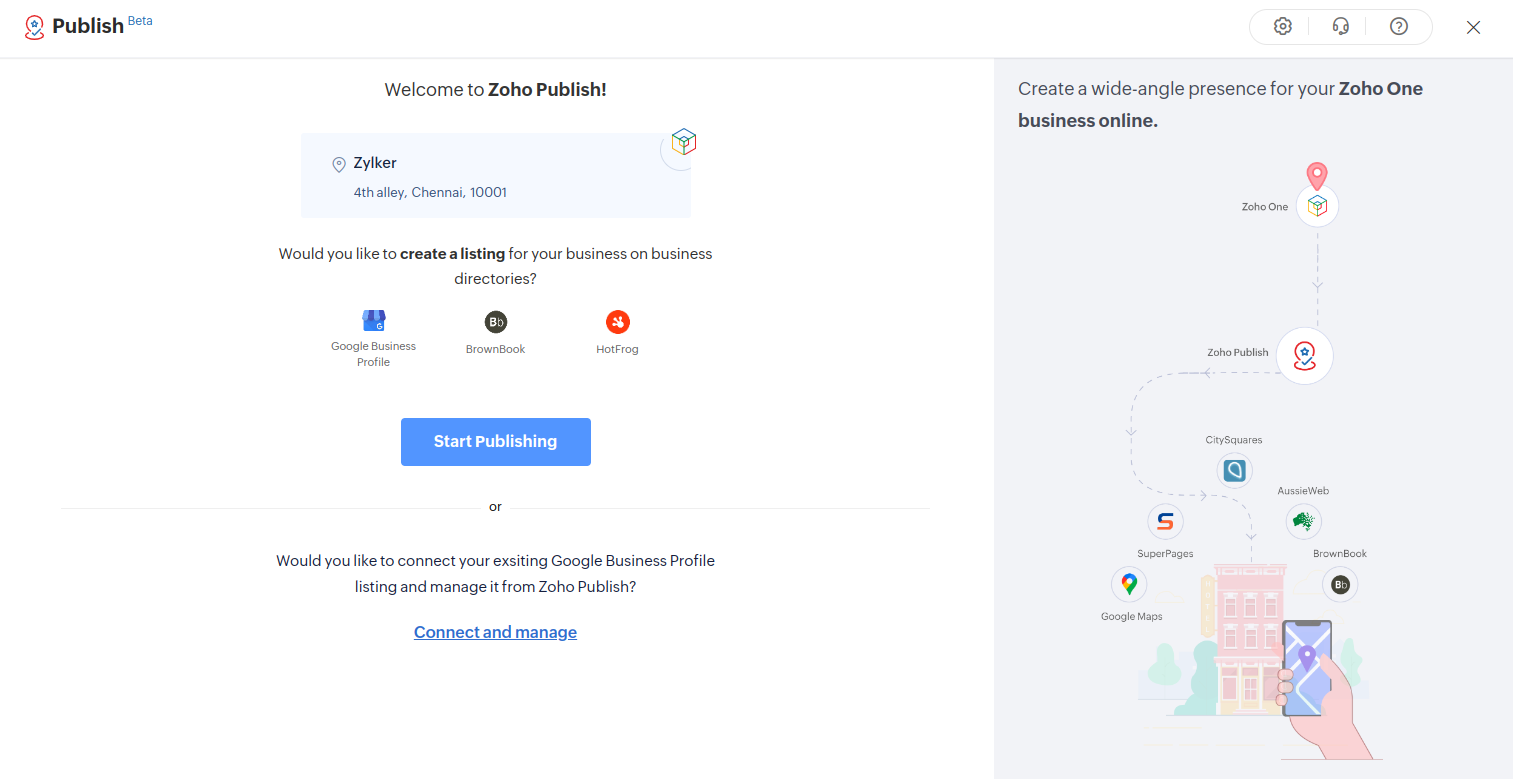Select the HotFrog icon
This screenshot has width=1513, height=779.
tap(617, 322)
